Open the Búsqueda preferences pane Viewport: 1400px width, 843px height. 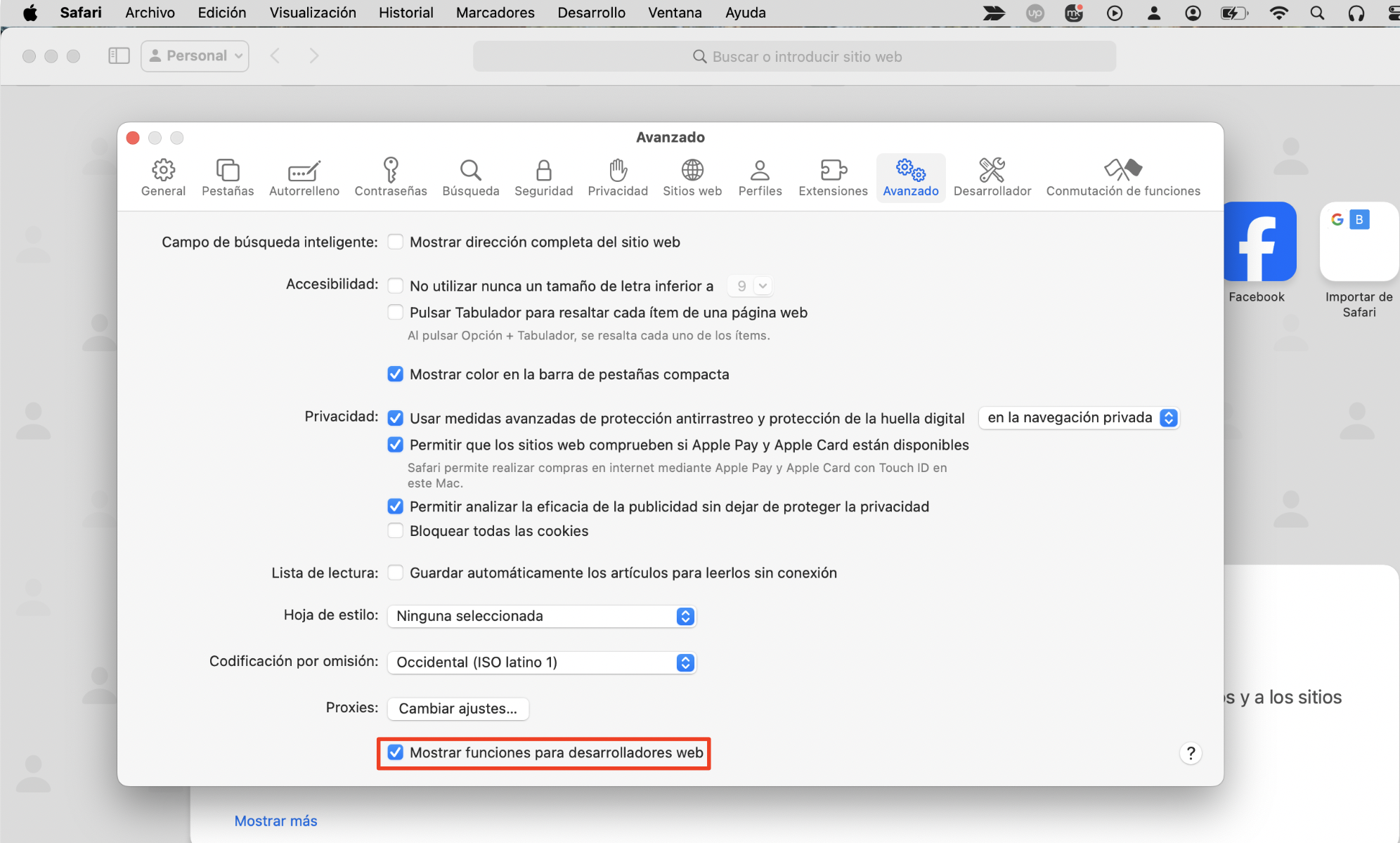(471, 178)
